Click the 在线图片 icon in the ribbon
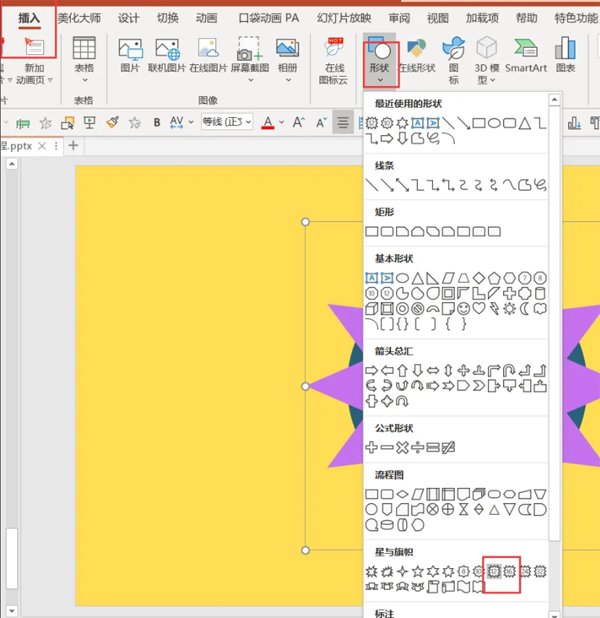 (208, 55)
